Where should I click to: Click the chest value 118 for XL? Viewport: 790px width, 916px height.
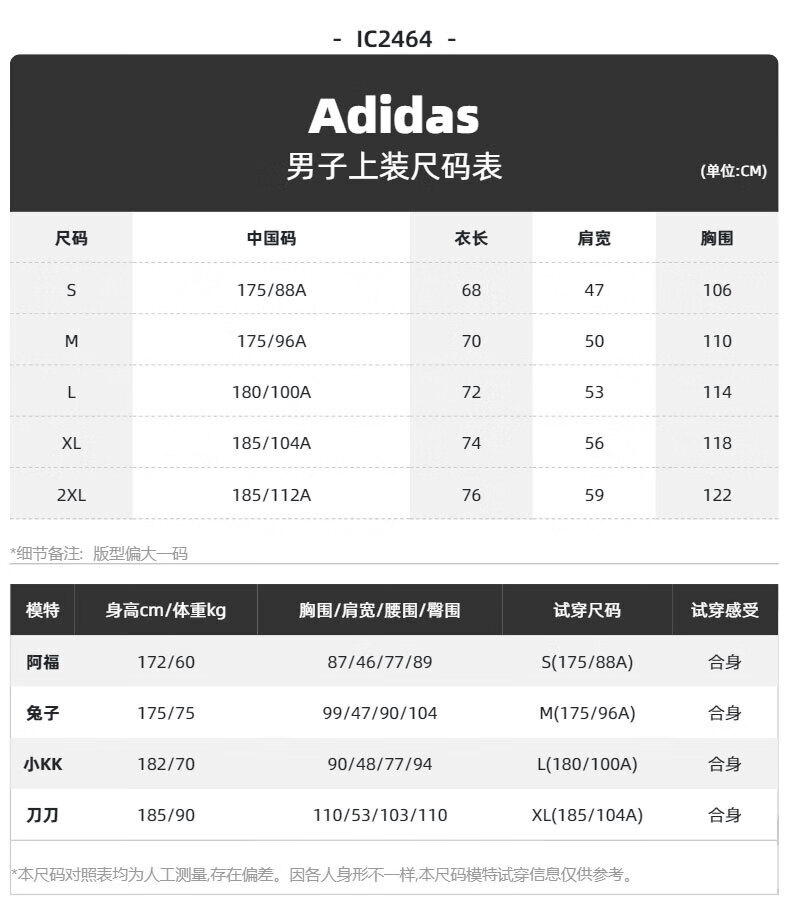tap(717, 443)
